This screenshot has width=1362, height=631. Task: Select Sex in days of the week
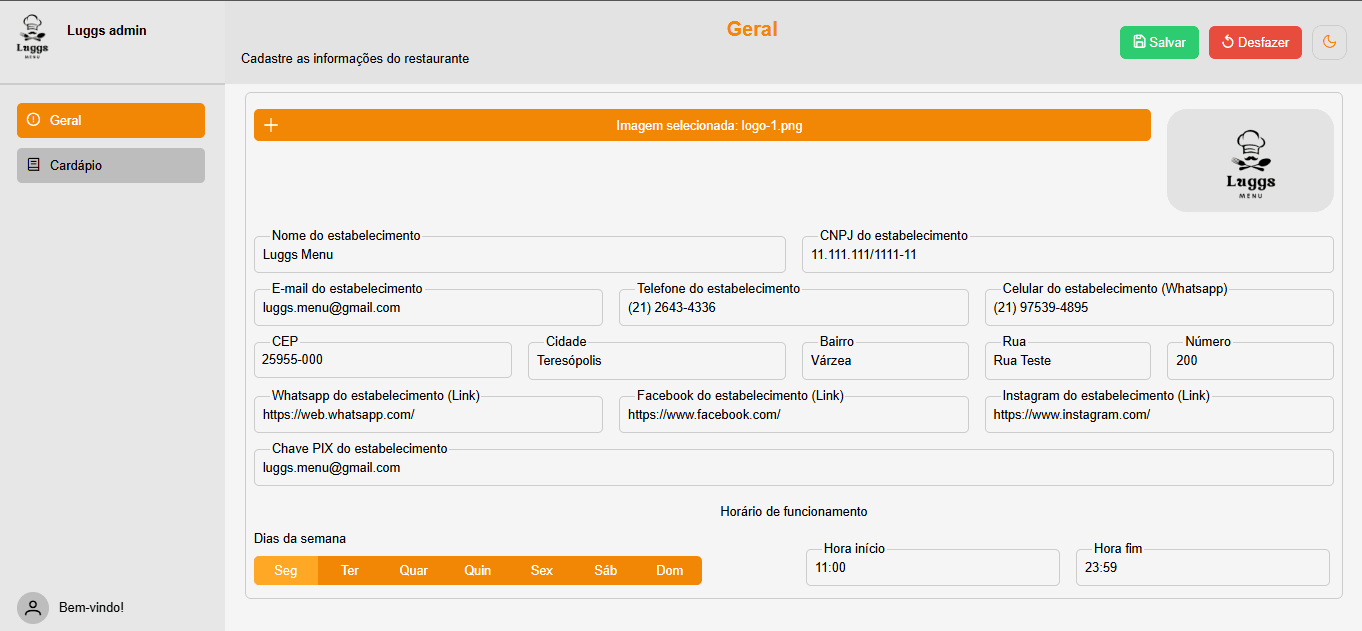point(542,570)
